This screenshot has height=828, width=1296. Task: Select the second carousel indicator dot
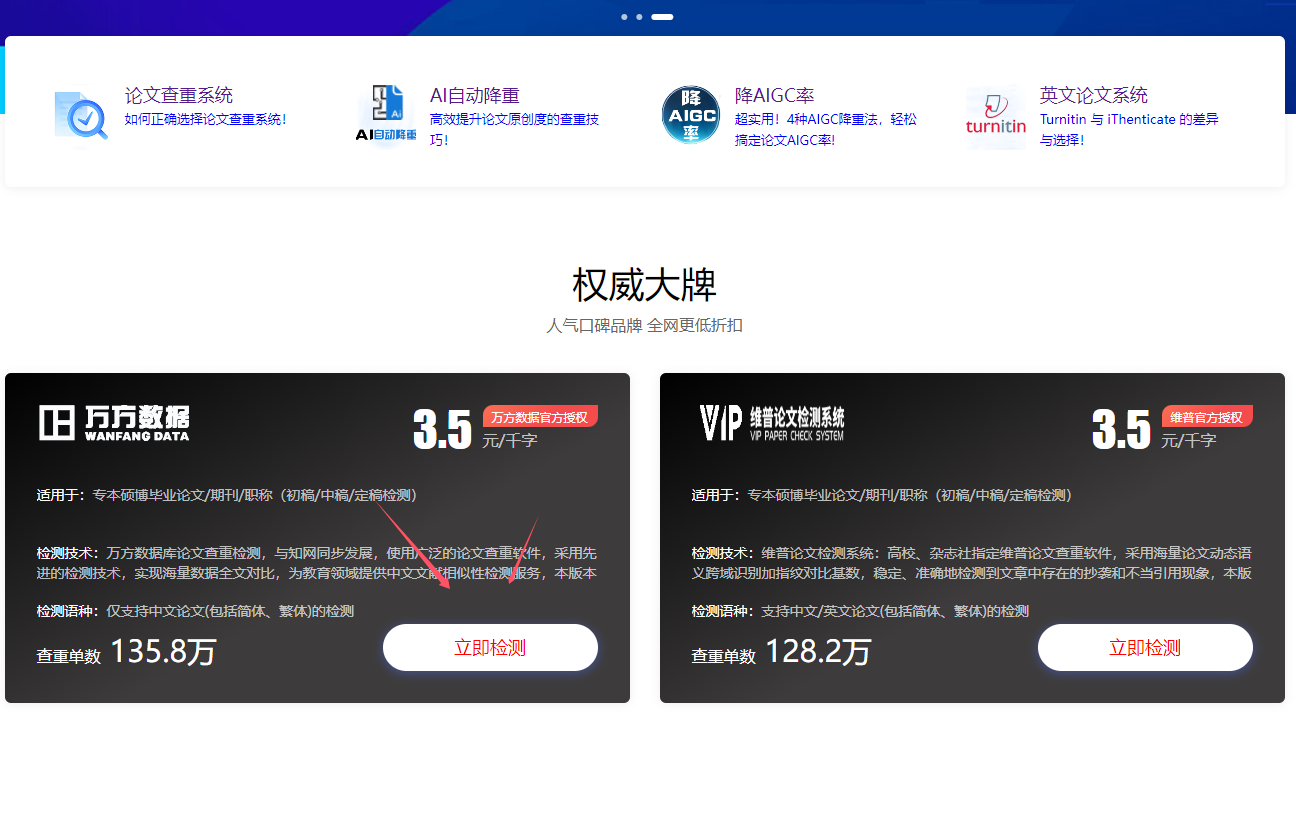coord(639,17)
